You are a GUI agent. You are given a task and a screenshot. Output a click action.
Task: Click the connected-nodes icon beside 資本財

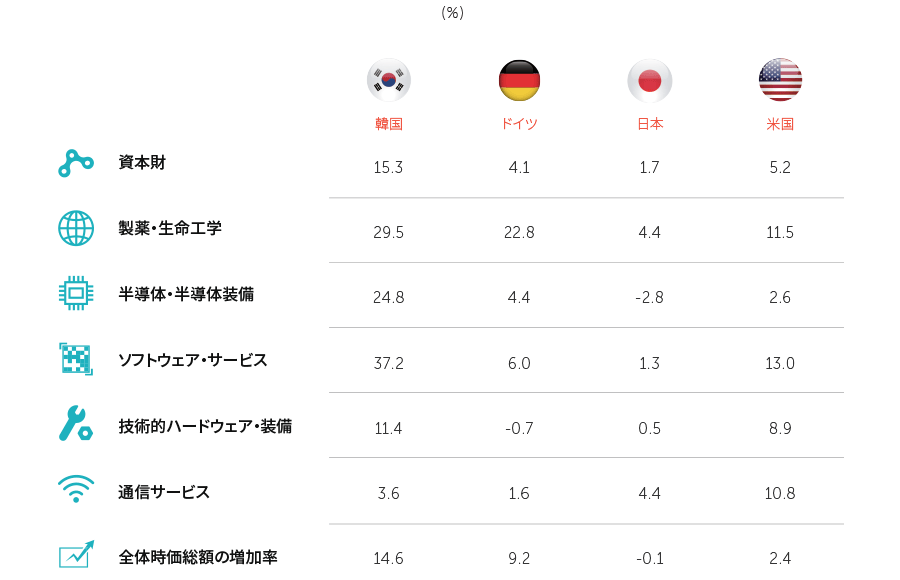pyautogui.click(x=76, y=163)
